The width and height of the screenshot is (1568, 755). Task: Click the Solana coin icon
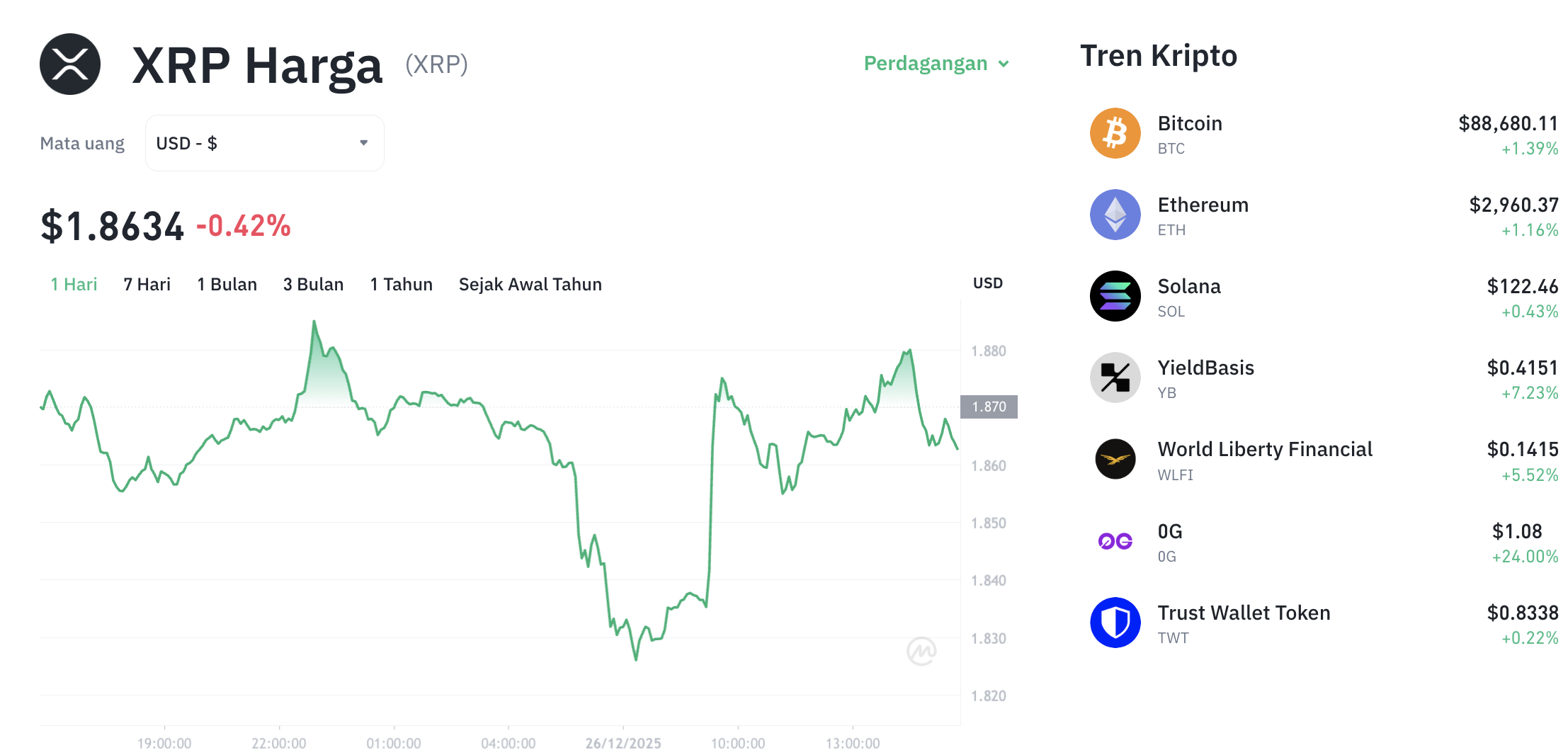[x=1115, y=295]
